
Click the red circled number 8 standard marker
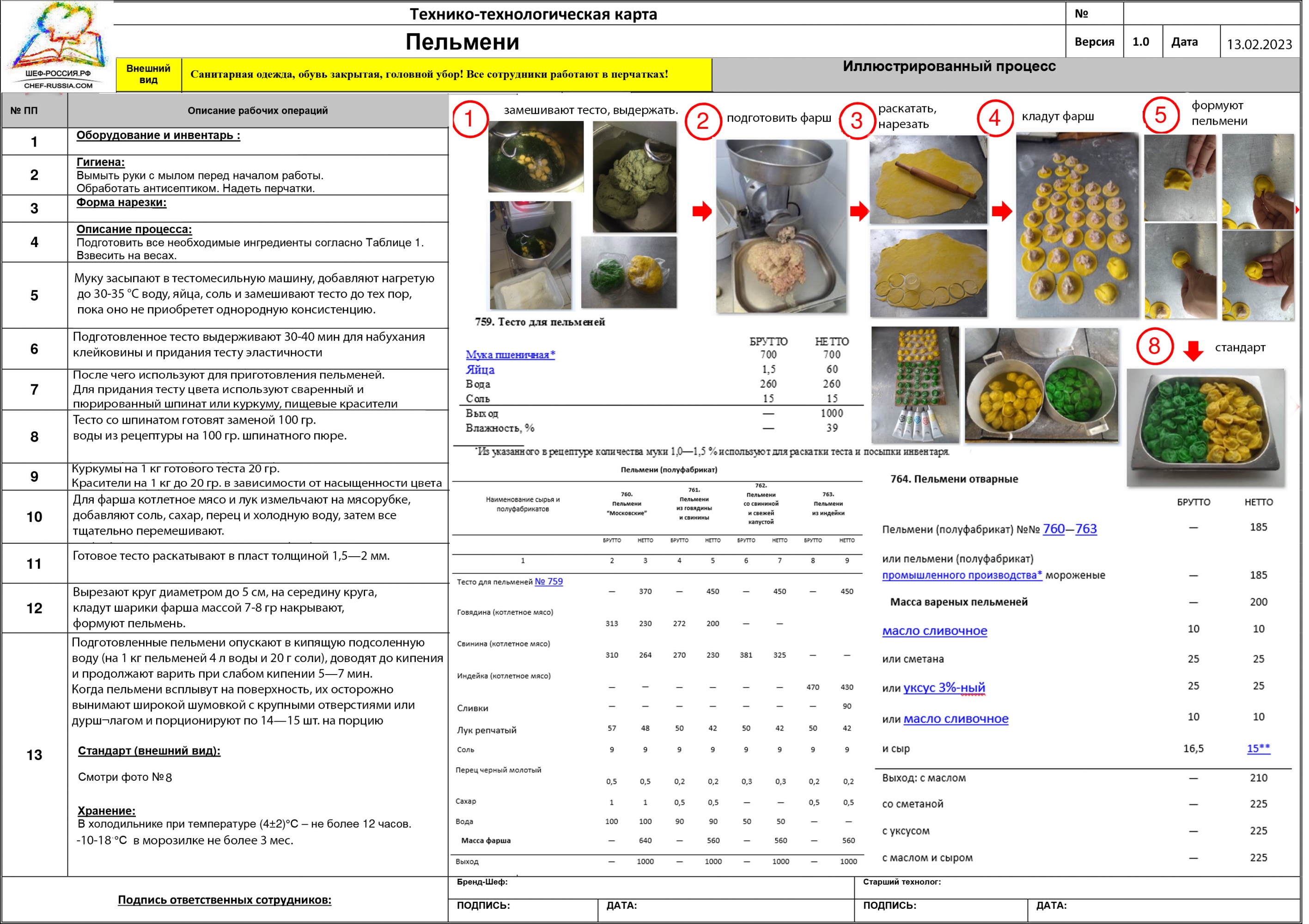tap(1155, 346)
